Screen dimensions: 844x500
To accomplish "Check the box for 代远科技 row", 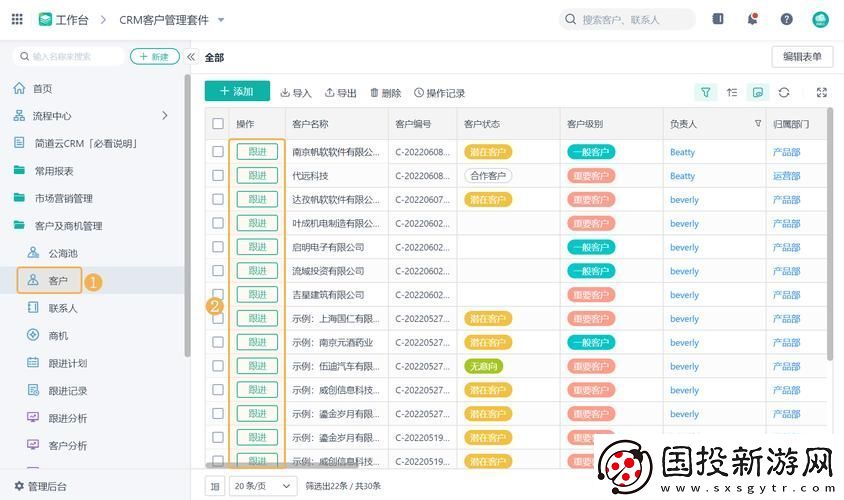I will point(218,176).
